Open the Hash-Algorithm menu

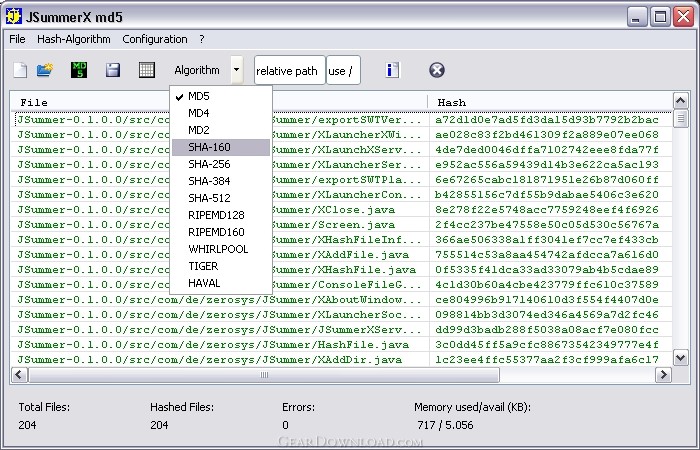click(74, 39)
